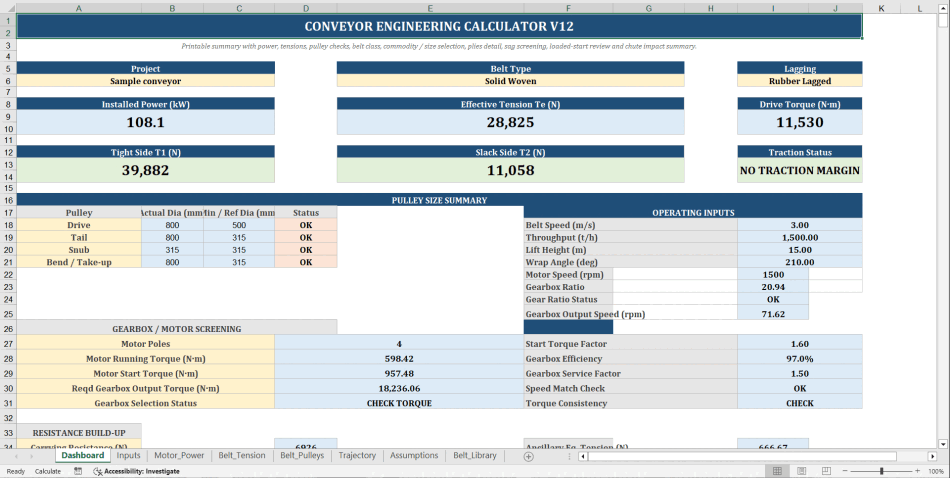Image resolution: width=950 pixels, height=478 pixels.
Task: Open the Trajectory sheet tab
Action: pyautogui.click(x=357, y=456)
